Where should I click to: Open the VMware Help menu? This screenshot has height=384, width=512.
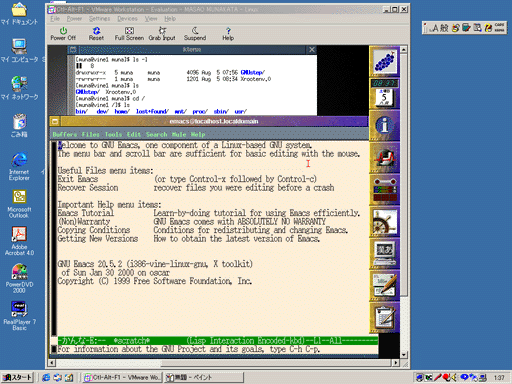170,19
